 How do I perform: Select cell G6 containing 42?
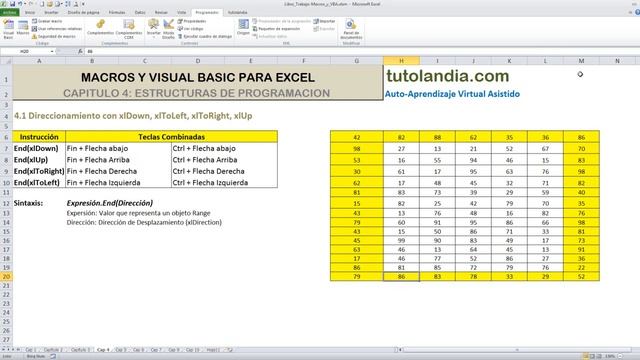(x=357, y=137)
